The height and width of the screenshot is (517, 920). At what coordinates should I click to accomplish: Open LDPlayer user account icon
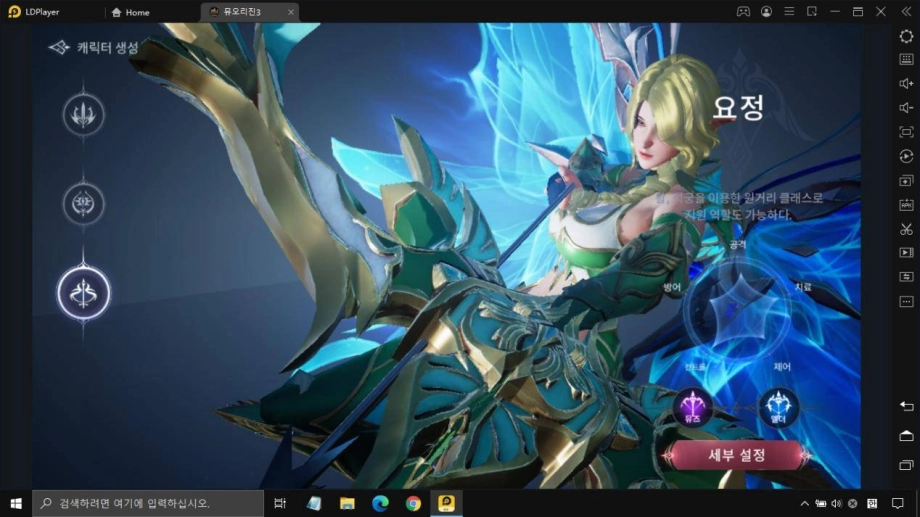coord(766,12)
